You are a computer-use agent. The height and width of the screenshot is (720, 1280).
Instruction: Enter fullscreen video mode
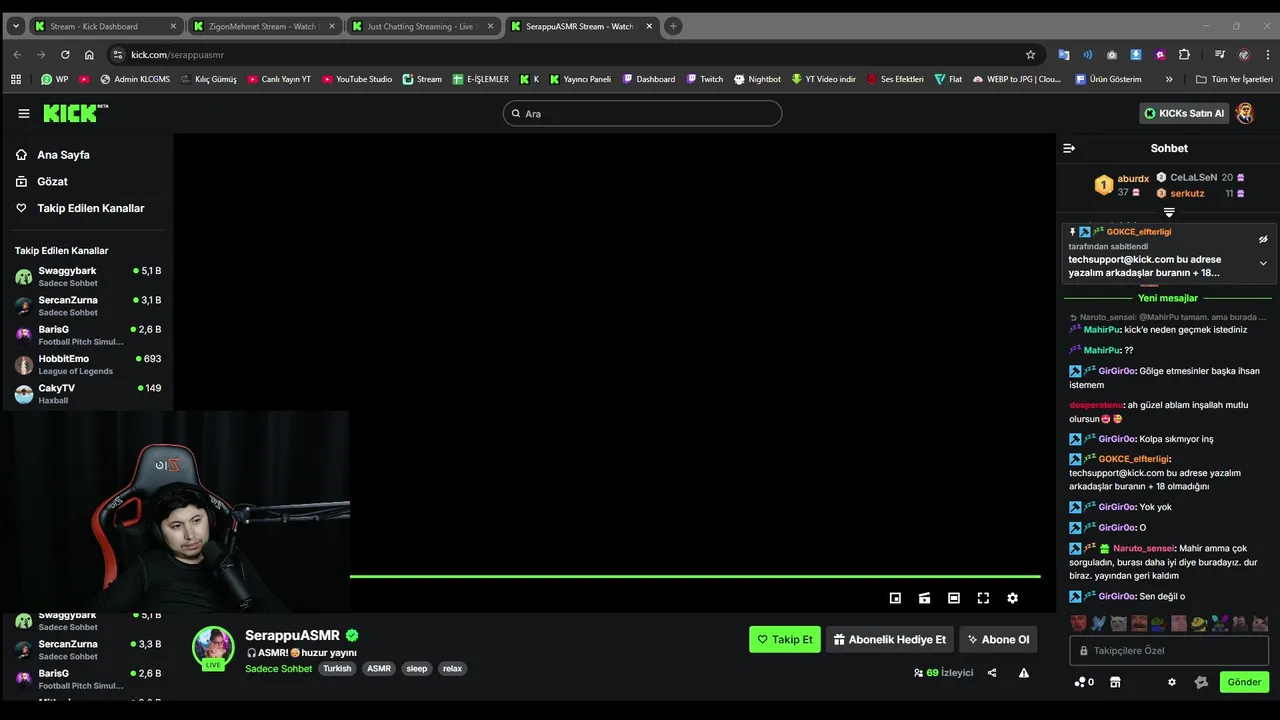coord(983,598)
